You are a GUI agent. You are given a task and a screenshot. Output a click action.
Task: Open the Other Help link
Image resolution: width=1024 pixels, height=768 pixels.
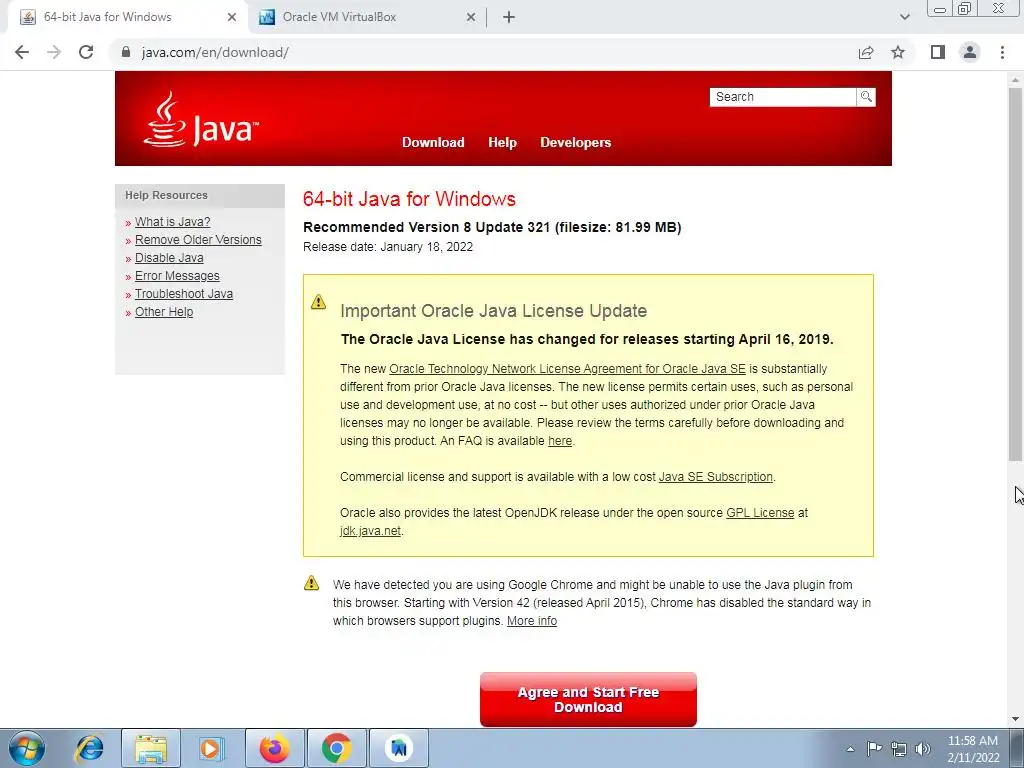[164, 312]
